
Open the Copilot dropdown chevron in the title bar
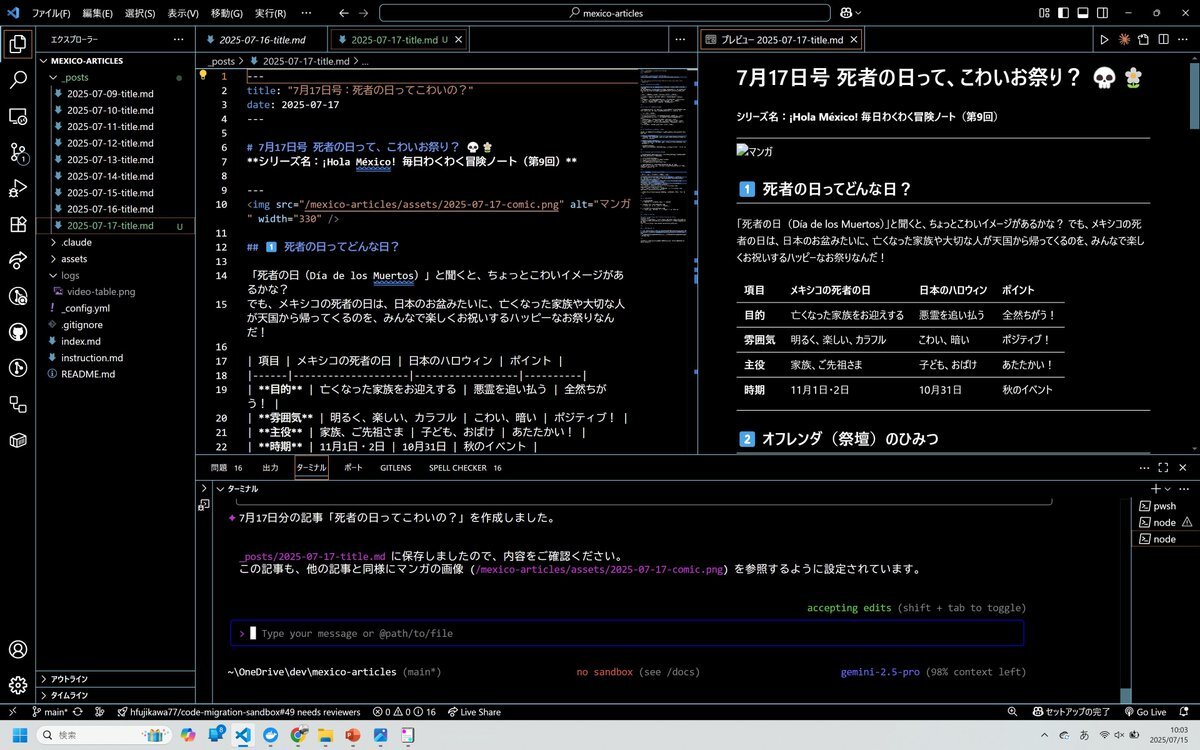click(858, 13)
